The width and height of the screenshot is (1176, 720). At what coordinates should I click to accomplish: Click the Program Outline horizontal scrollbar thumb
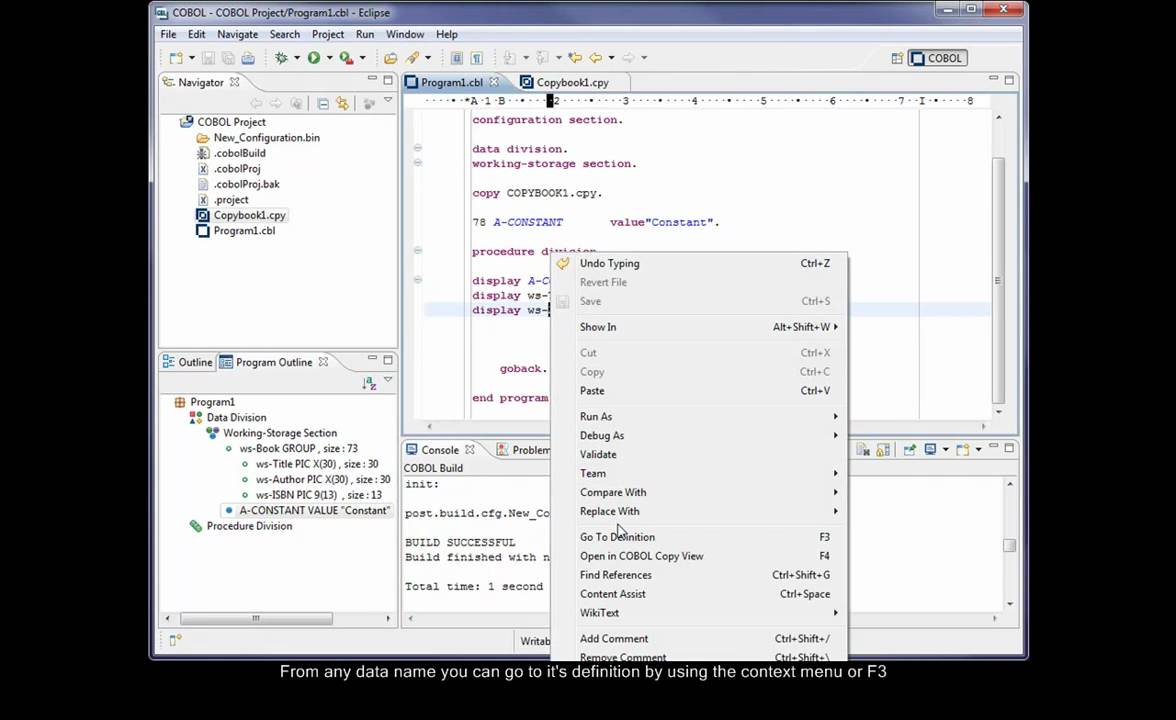click(256, 619)
